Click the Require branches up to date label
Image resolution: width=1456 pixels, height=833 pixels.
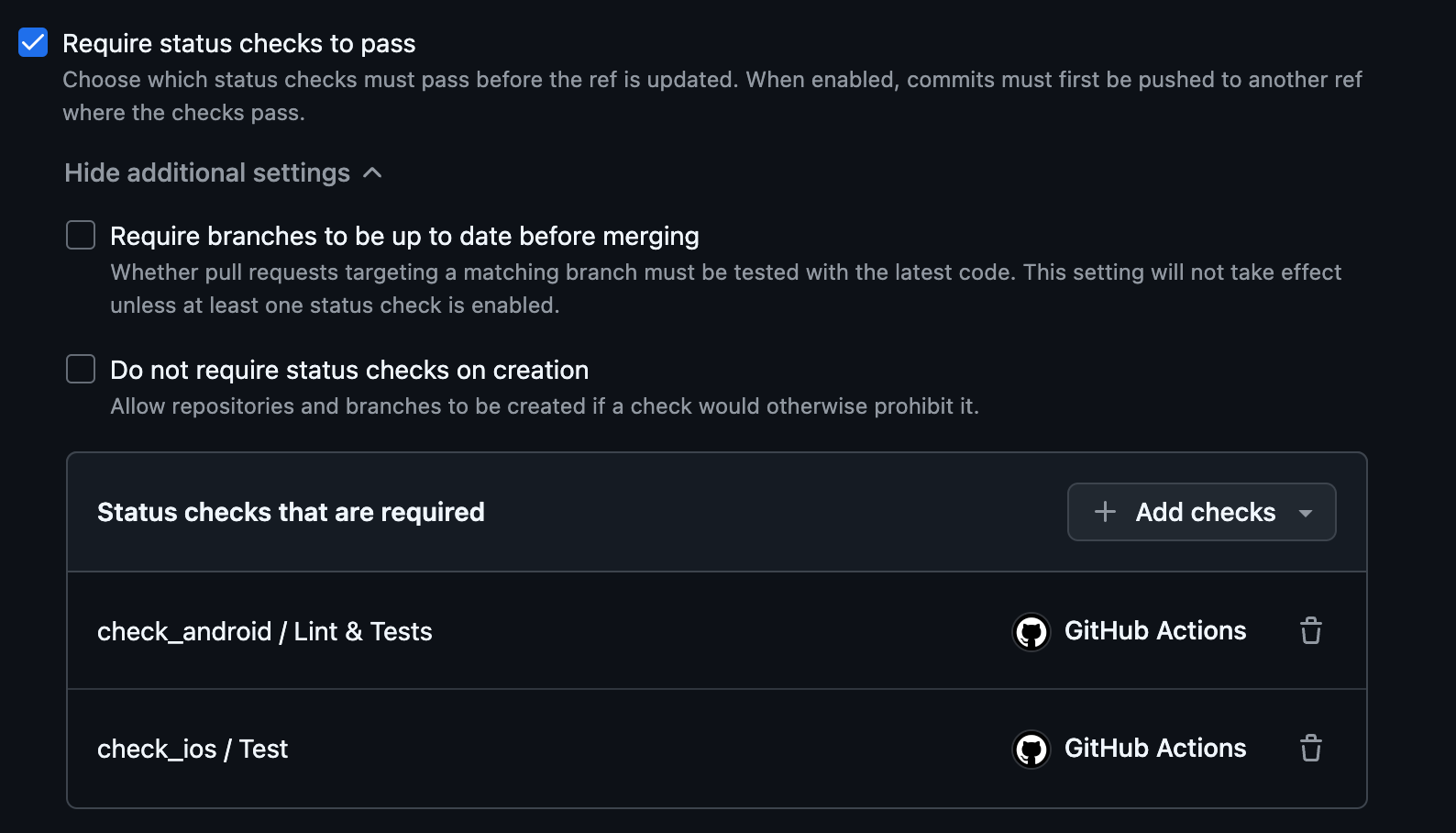404,236
